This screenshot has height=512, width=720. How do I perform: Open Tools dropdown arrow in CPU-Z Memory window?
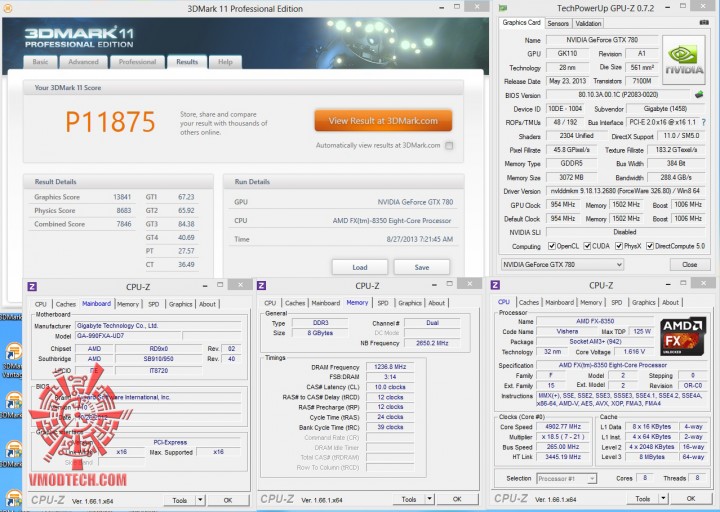[429, 499]
